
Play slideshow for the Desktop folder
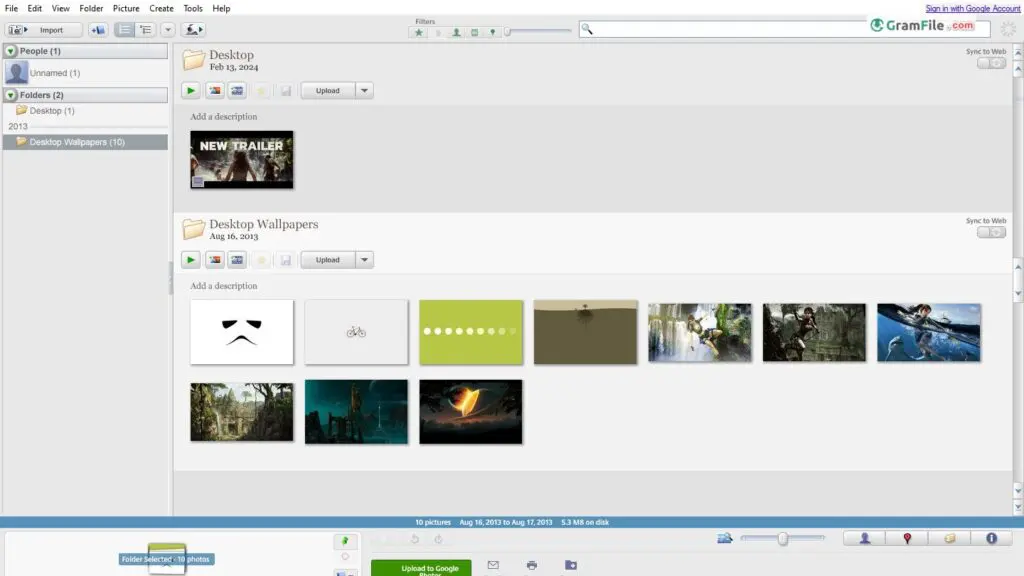[190, 91]
